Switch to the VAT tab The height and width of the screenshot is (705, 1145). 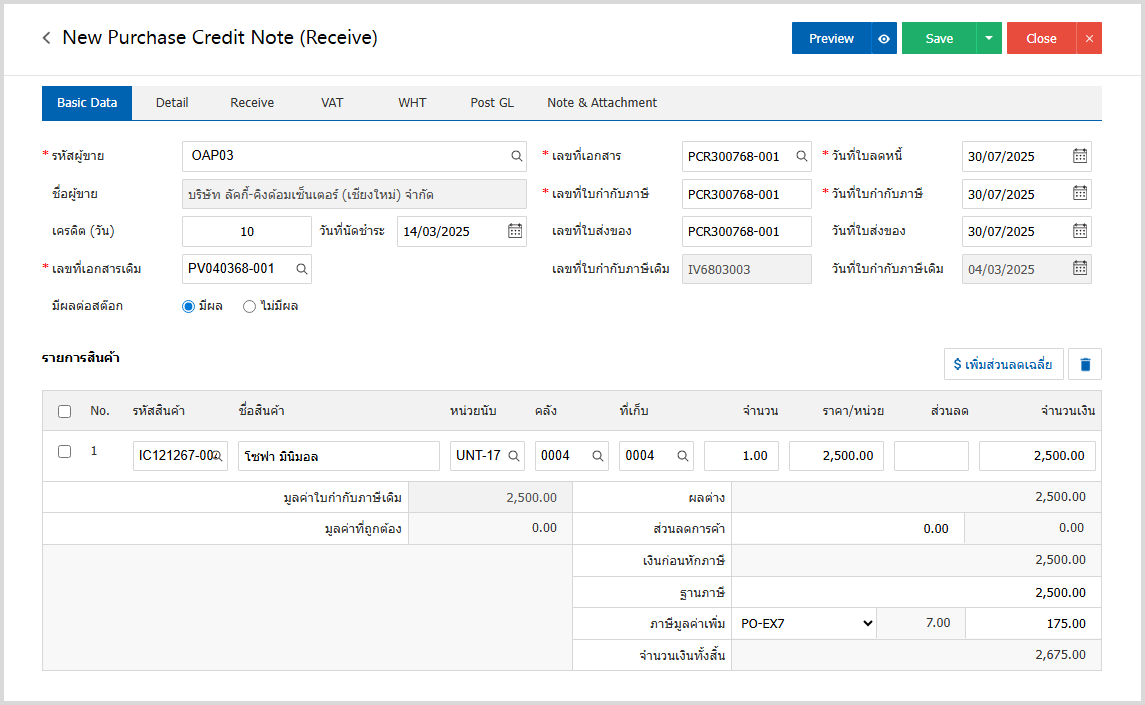pos(332,103)
